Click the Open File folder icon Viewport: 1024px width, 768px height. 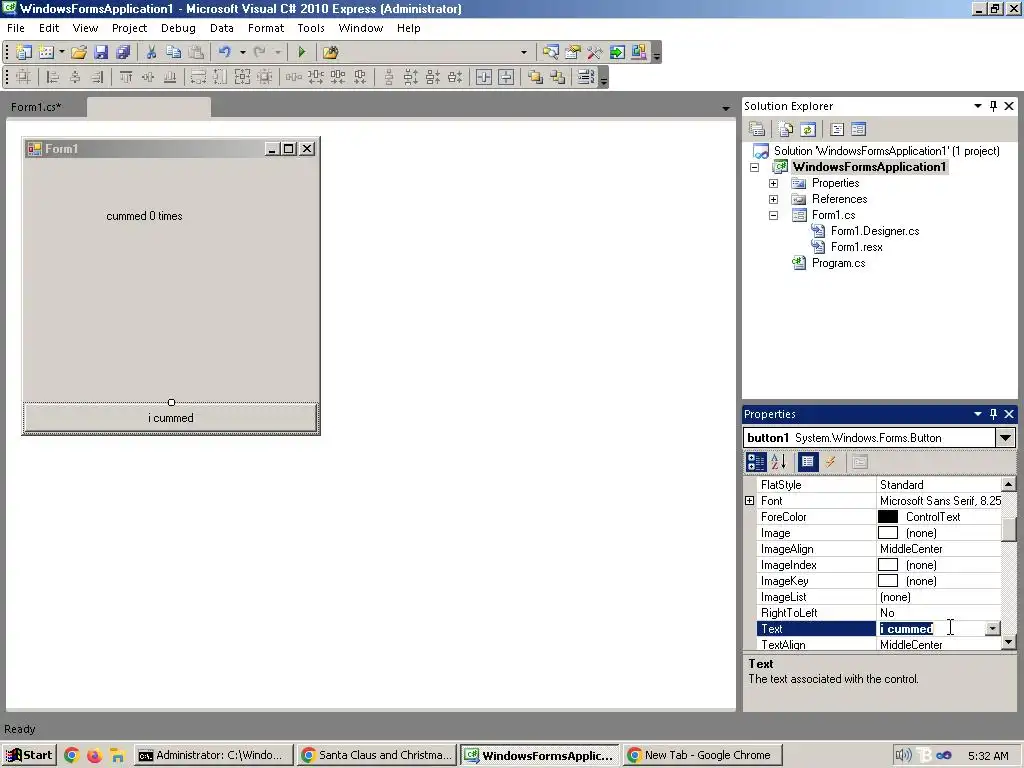tap(79, 52)
